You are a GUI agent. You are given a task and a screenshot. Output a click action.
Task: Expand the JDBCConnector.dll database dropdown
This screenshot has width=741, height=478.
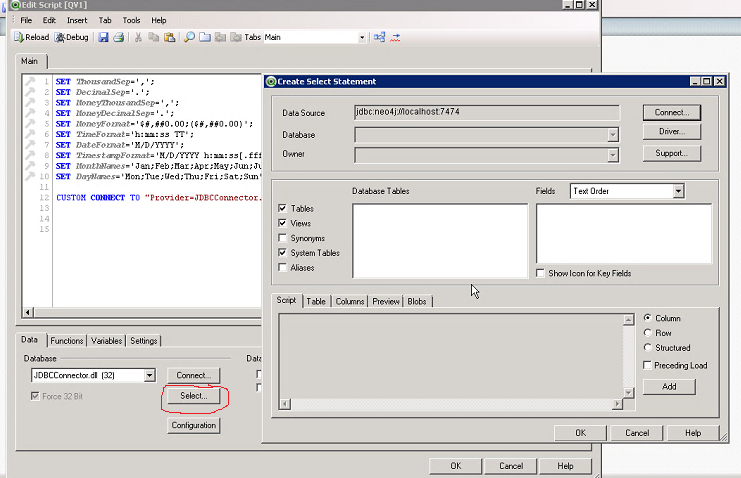point(150,375)
